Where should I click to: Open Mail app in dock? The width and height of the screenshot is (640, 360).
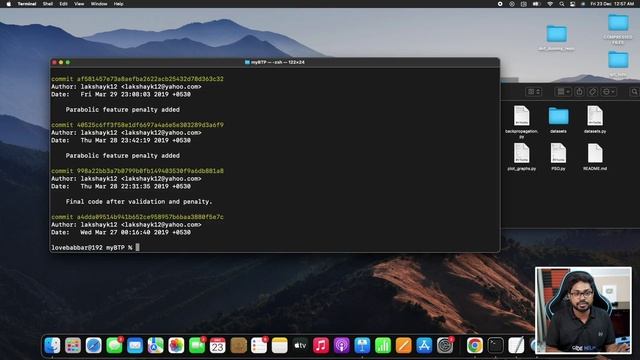coord(135,346)
